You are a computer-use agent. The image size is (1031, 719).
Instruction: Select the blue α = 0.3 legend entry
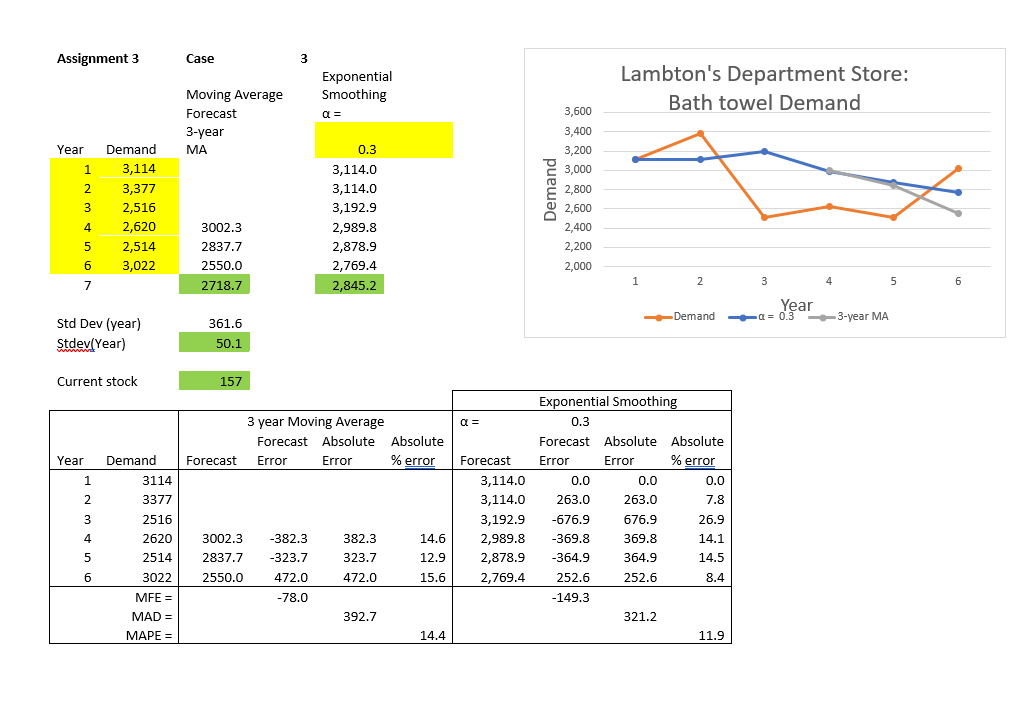[761, 316]
